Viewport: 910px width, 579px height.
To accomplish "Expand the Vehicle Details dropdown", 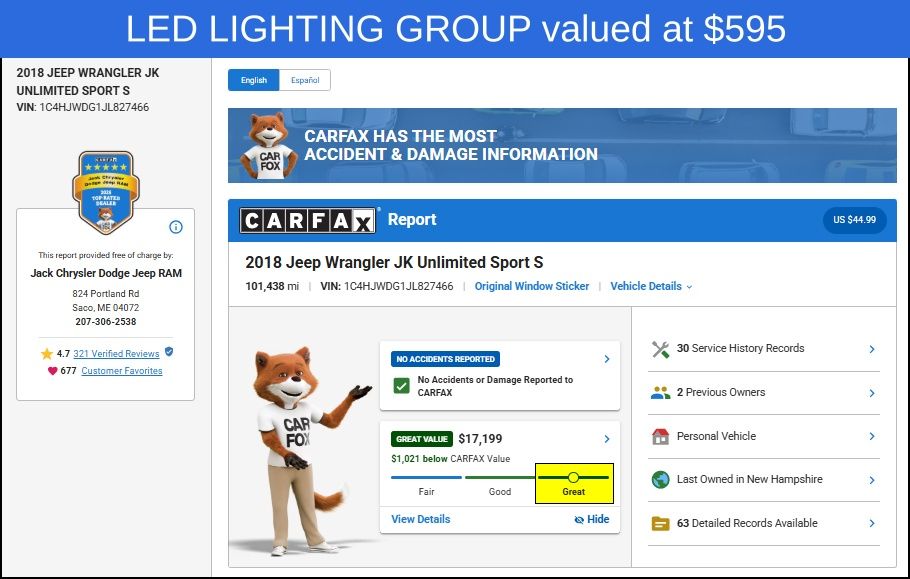I will click(651, 286).
